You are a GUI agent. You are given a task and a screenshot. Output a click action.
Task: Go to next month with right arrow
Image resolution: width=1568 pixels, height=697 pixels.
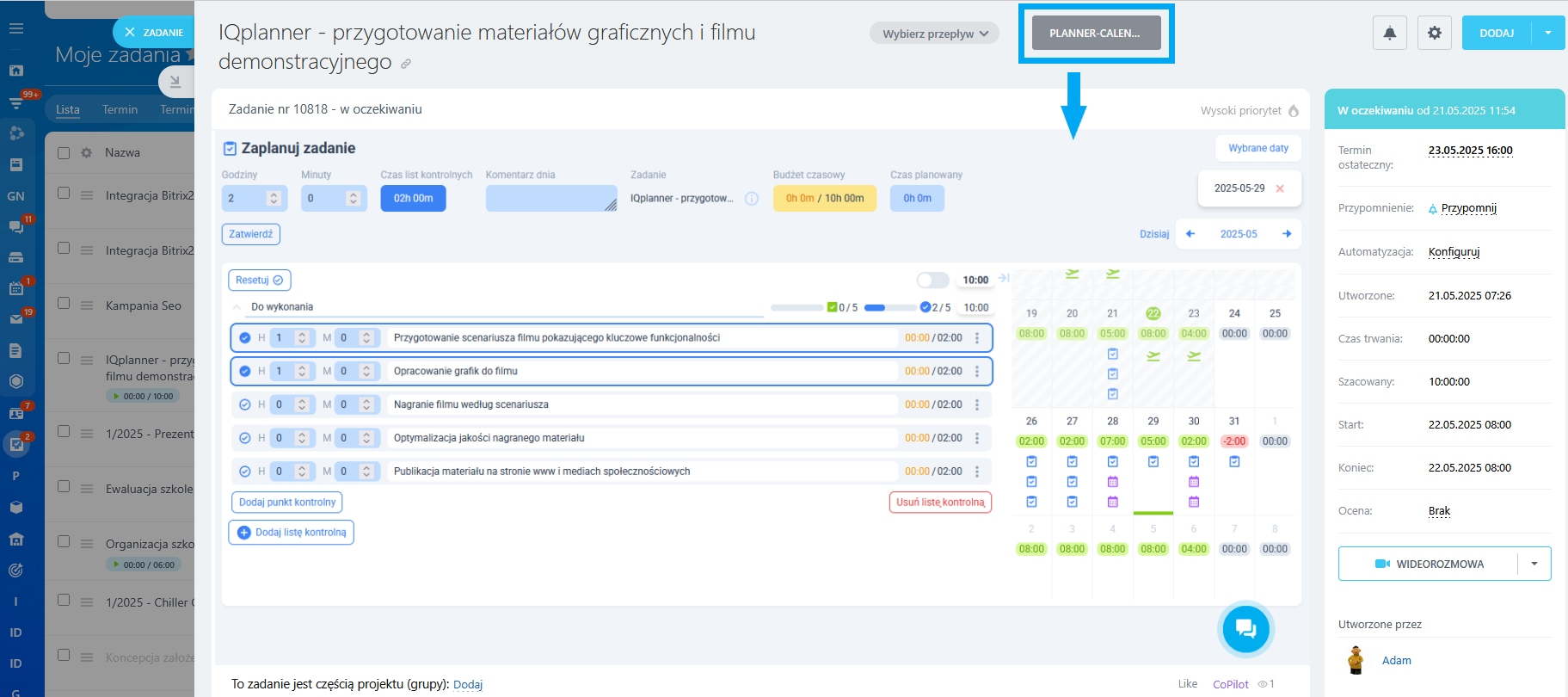(x=1287, y=234)
